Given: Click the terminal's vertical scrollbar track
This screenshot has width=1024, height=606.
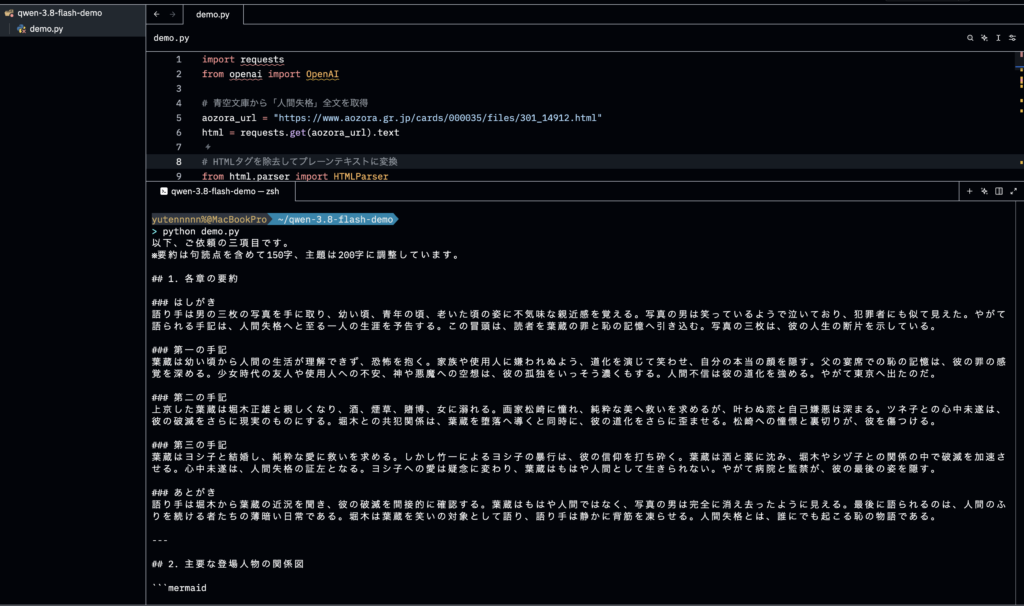Looking at the screenshot, I should tap(1019, 402).
